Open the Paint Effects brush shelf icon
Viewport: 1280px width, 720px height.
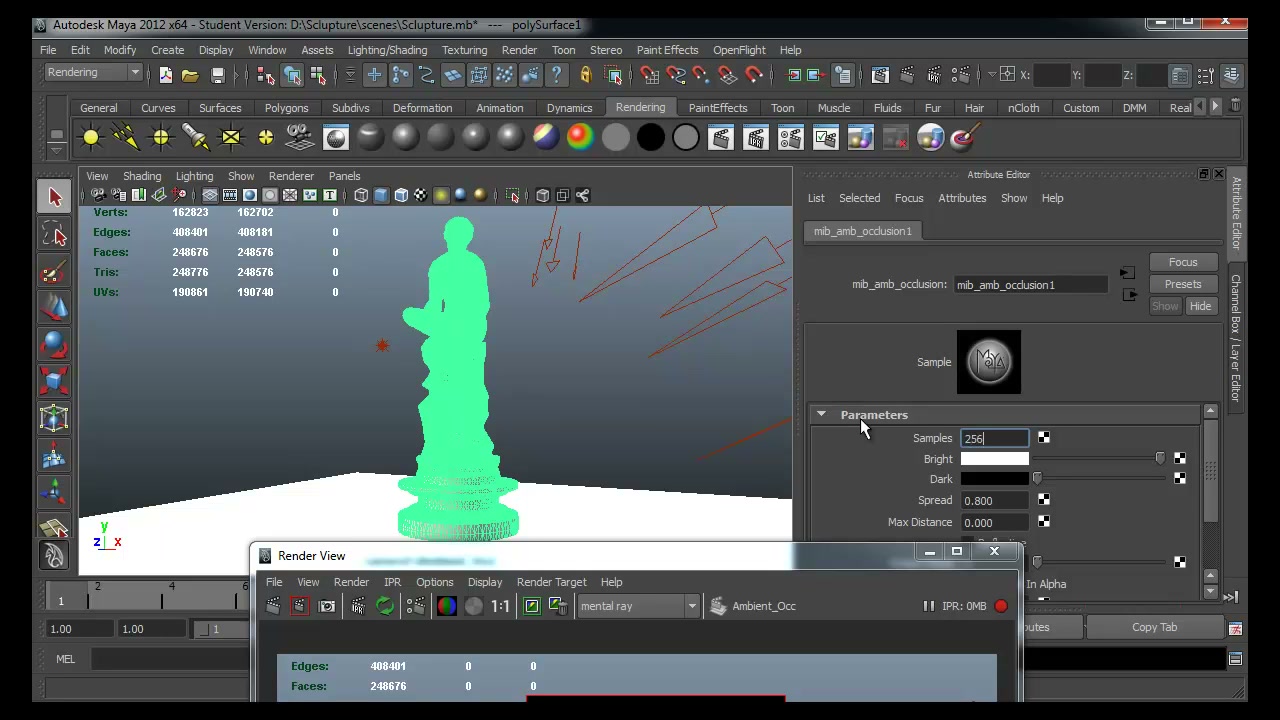click(964, 138)
